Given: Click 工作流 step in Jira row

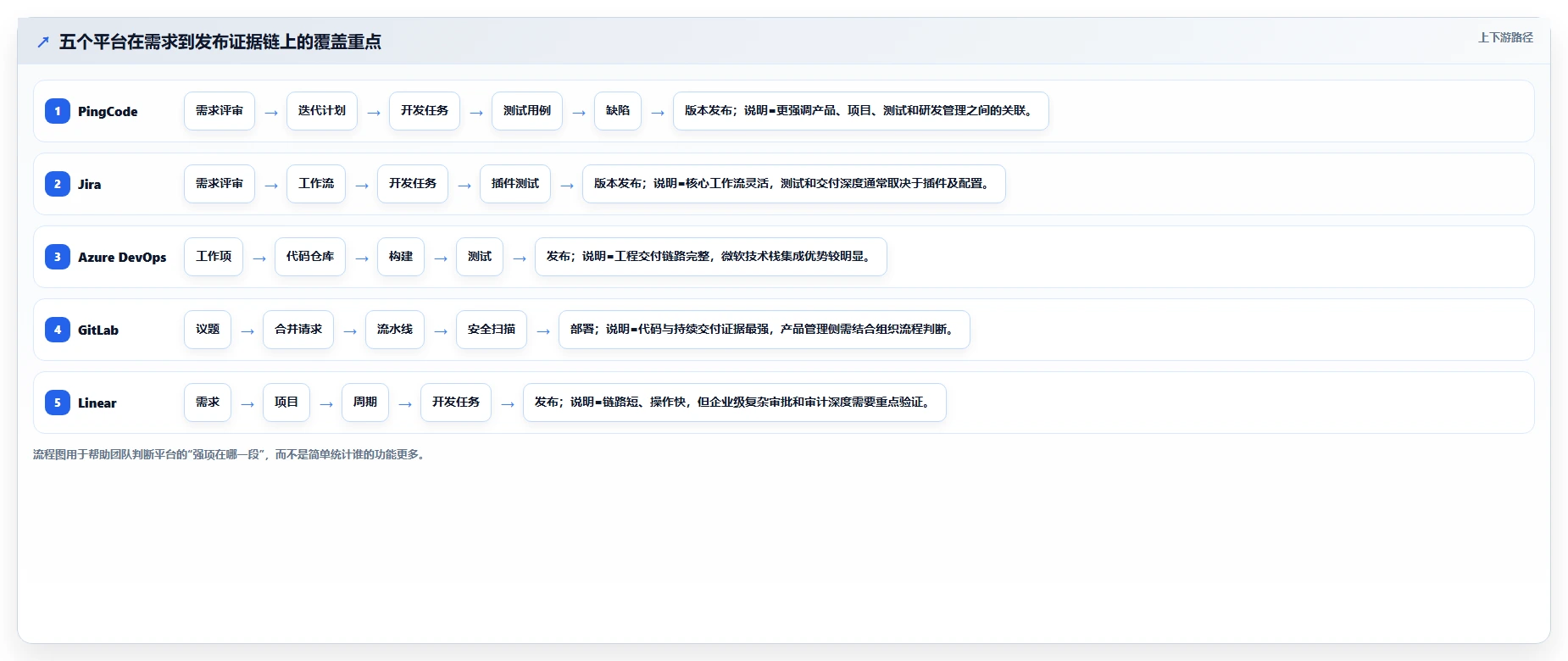Looking at the screenshot, I should (x=316, y=184).
